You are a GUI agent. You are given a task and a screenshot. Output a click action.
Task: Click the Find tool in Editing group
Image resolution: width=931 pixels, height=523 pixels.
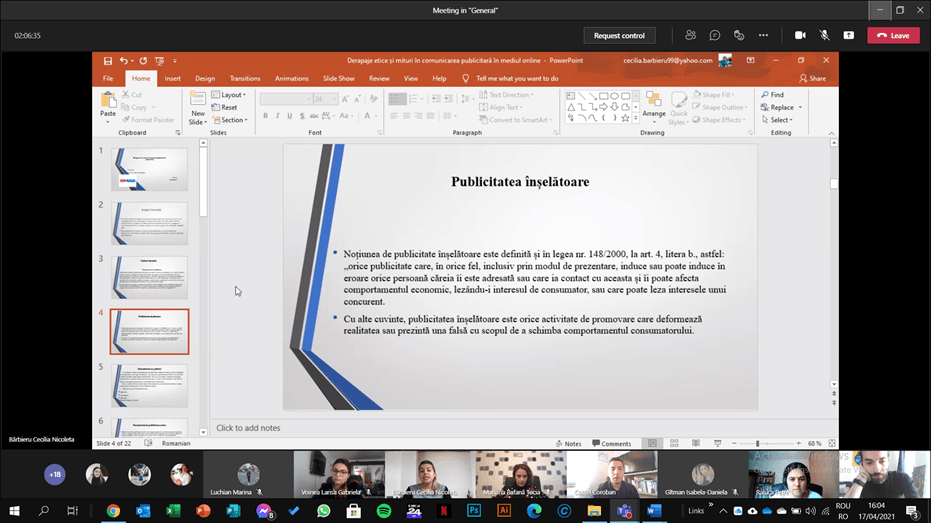772,95
